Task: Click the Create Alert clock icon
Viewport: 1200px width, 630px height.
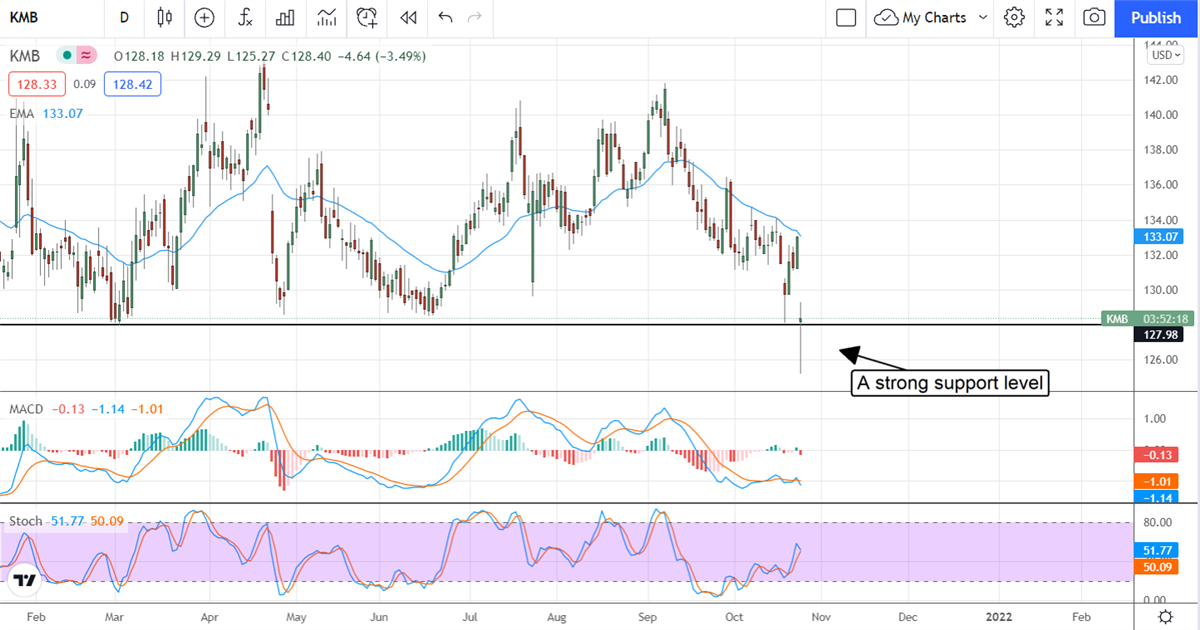Action: pos(367,17)
